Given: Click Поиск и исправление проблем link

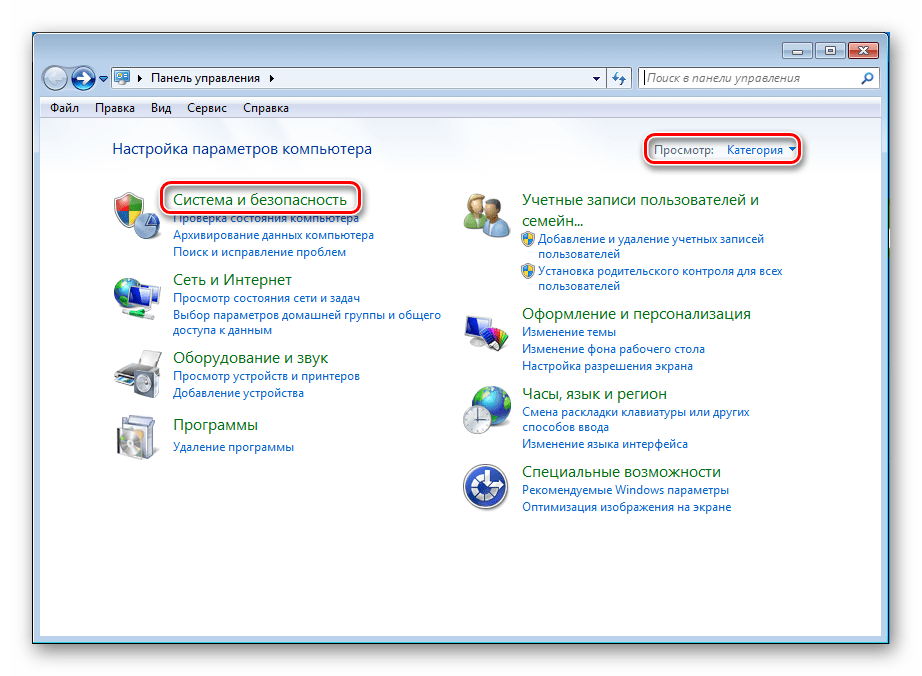Looking at the screenshot, I should (x=259, y=252).
